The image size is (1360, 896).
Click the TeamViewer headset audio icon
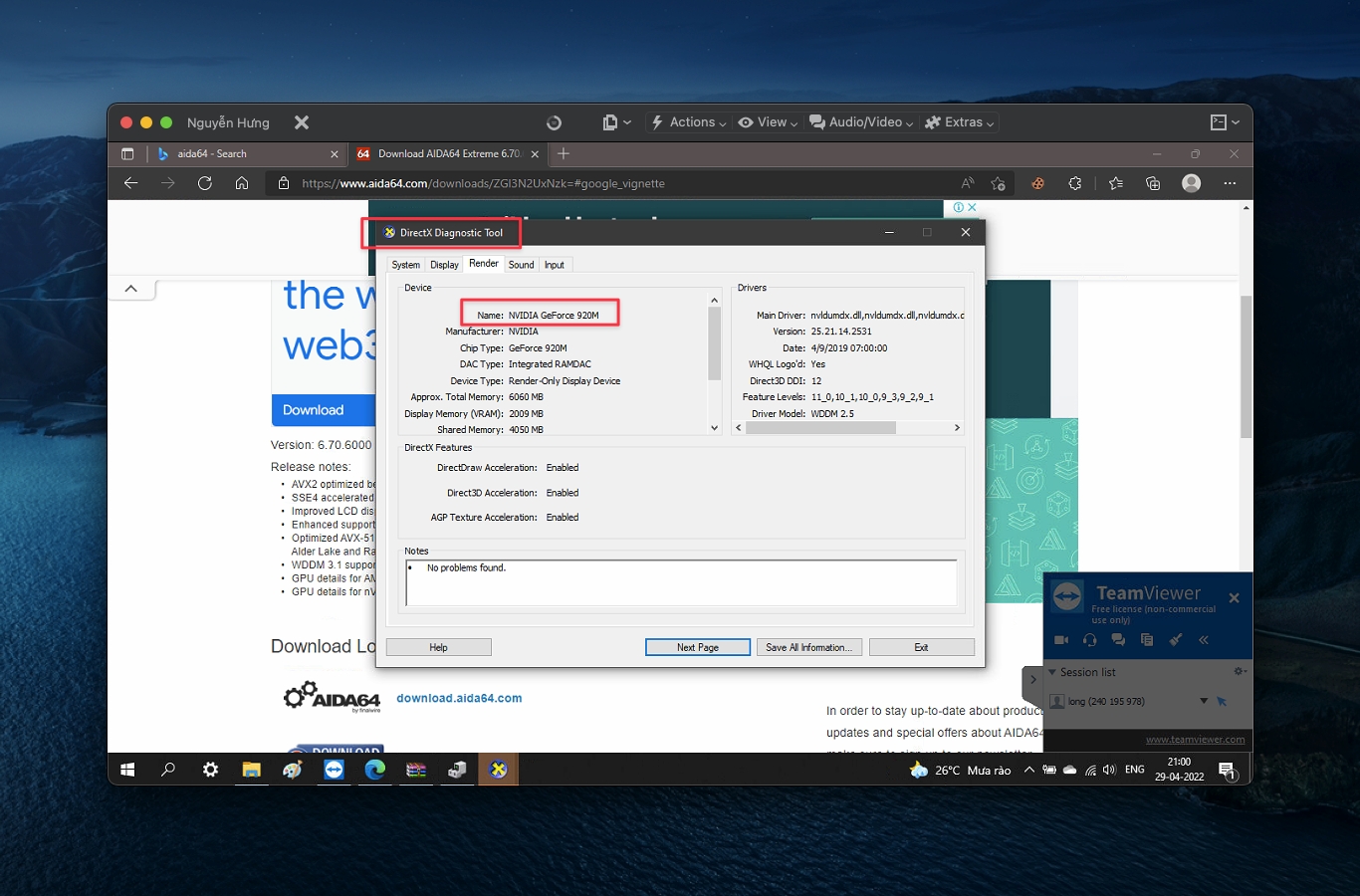[x=1090, y=640]
